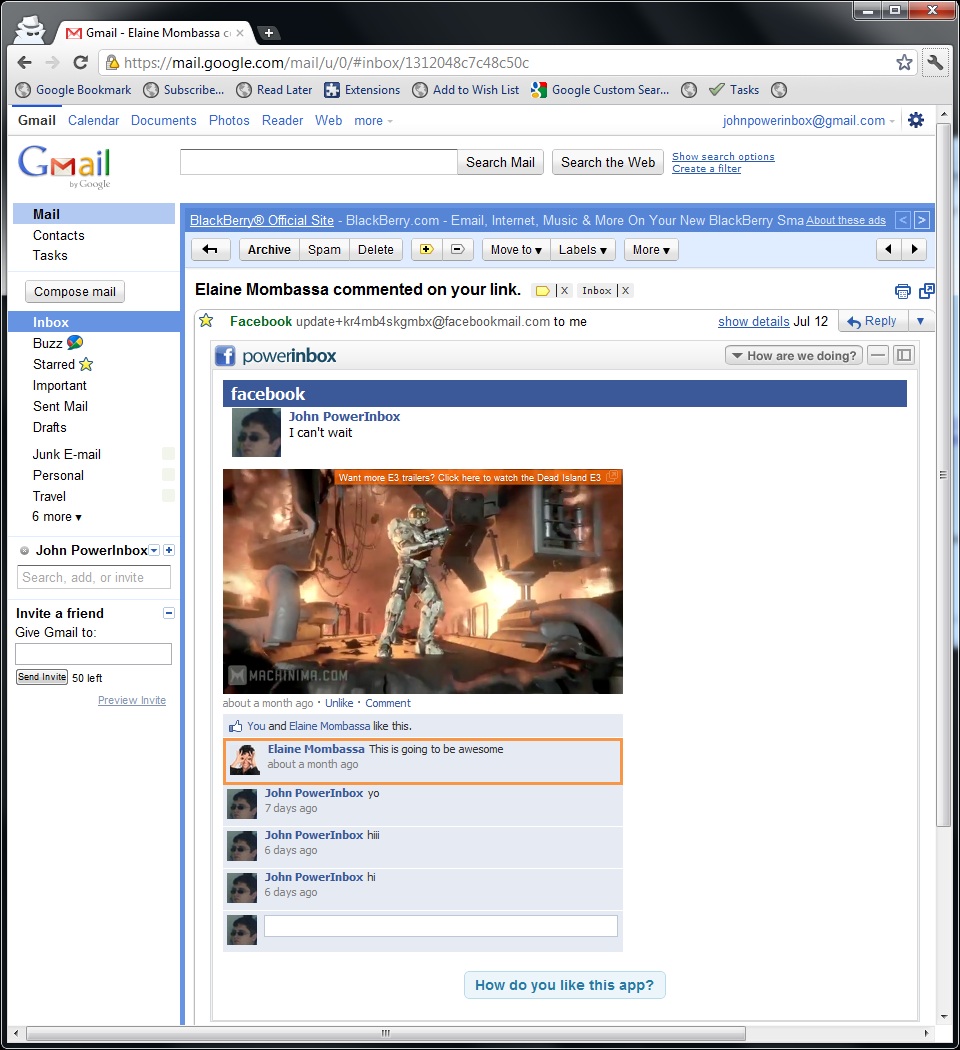
Task: Remove the Inbox label from the conversation
Action: tap(625, 291)
